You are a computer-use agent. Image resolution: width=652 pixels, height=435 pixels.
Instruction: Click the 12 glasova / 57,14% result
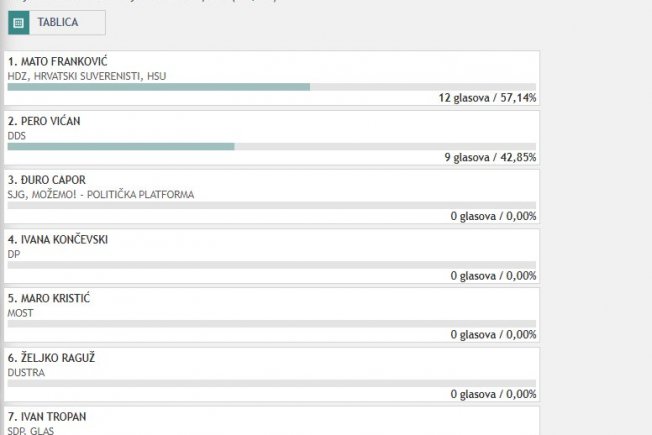(x=487, y=98)
